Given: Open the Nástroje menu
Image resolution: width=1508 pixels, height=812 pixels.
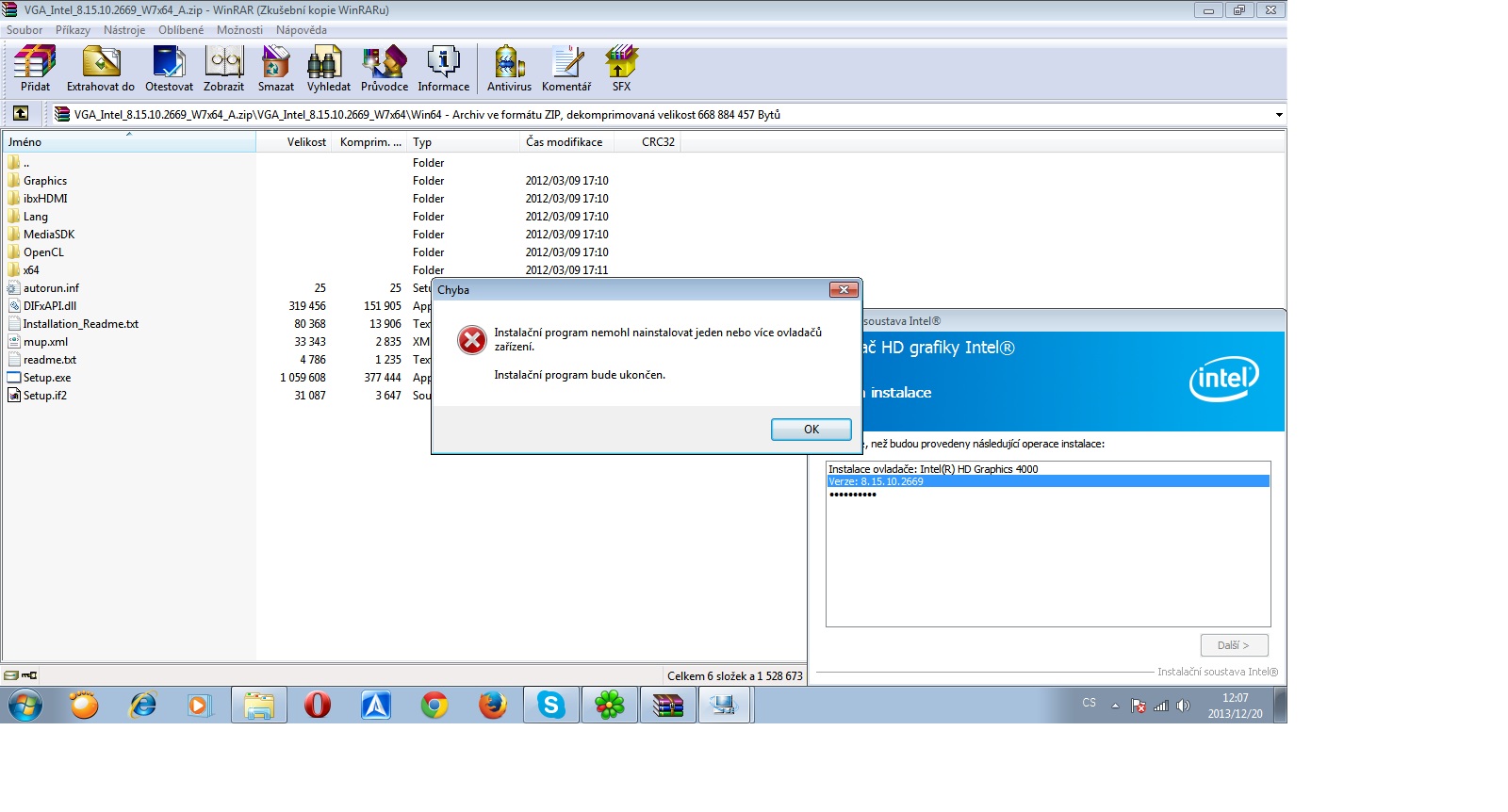Looking at the screenshot, I should click(x=124, y=30).
